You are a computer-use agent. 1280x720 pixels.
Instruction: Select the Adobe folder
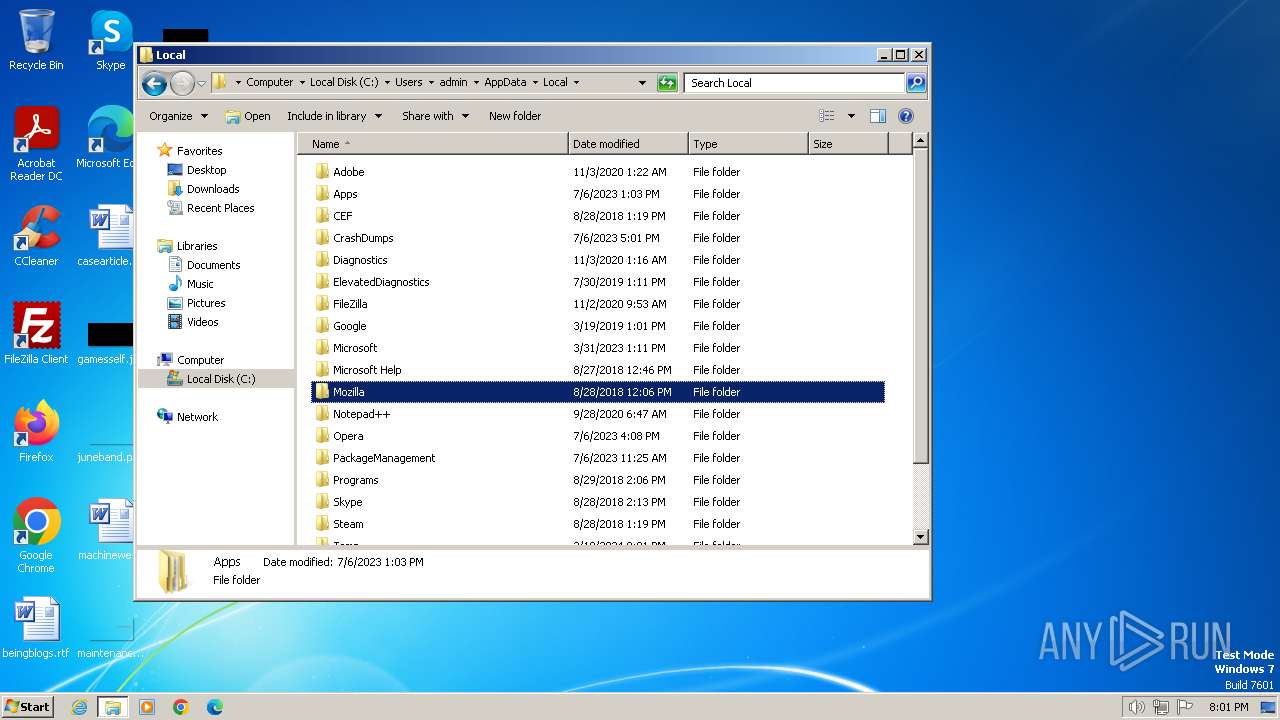click(598, 172)
